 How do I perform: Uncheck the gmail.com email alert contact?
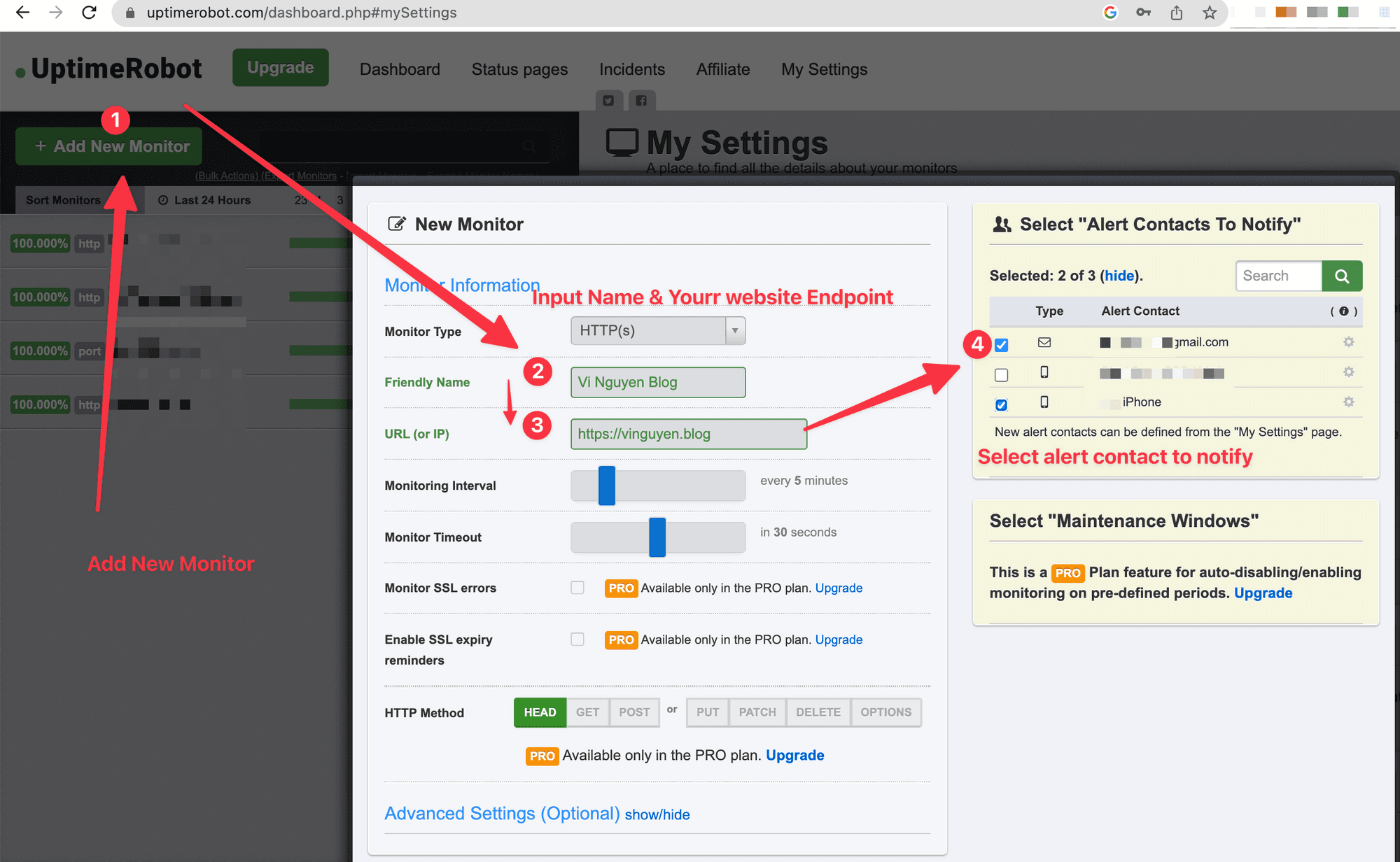pyautogui.click(x=1002, y=345)
